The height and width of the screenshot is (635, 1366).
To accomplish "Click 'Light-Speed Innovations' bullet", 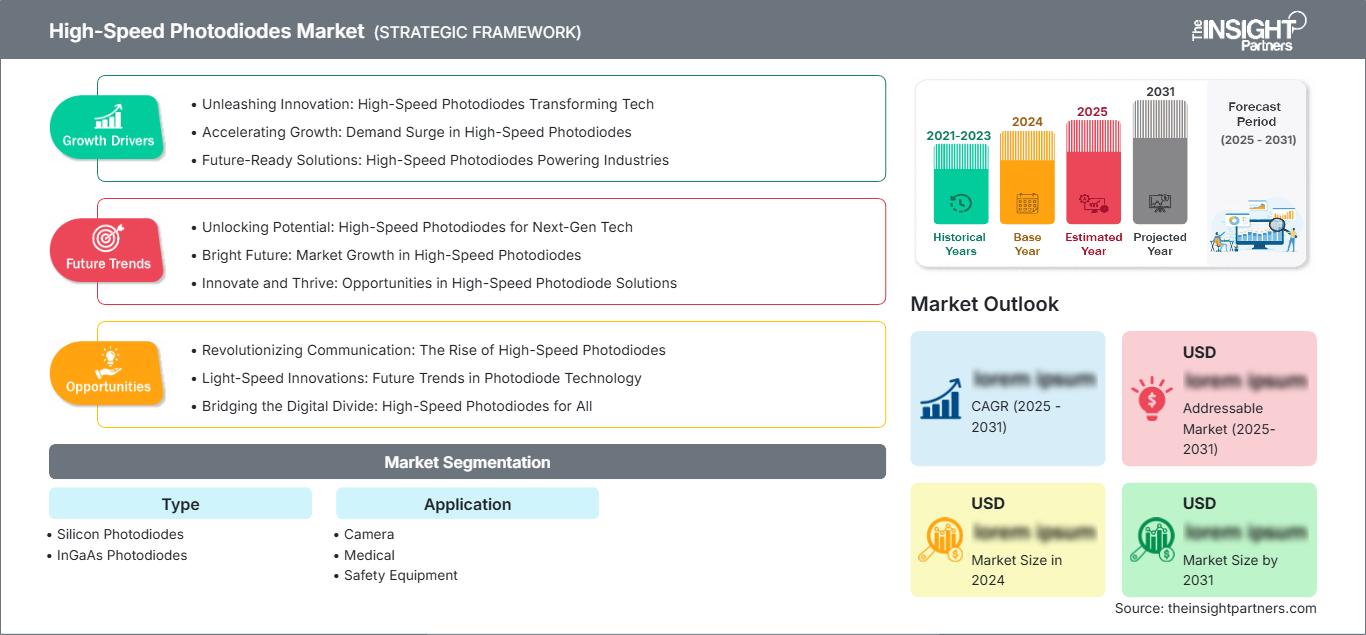I will pos(421,378).
